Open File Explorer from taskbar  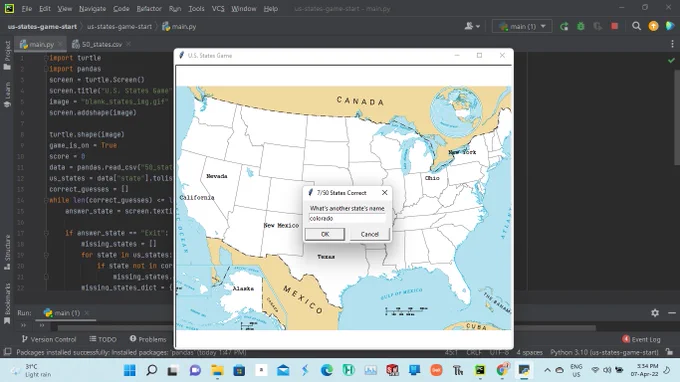tap(217, 370)
